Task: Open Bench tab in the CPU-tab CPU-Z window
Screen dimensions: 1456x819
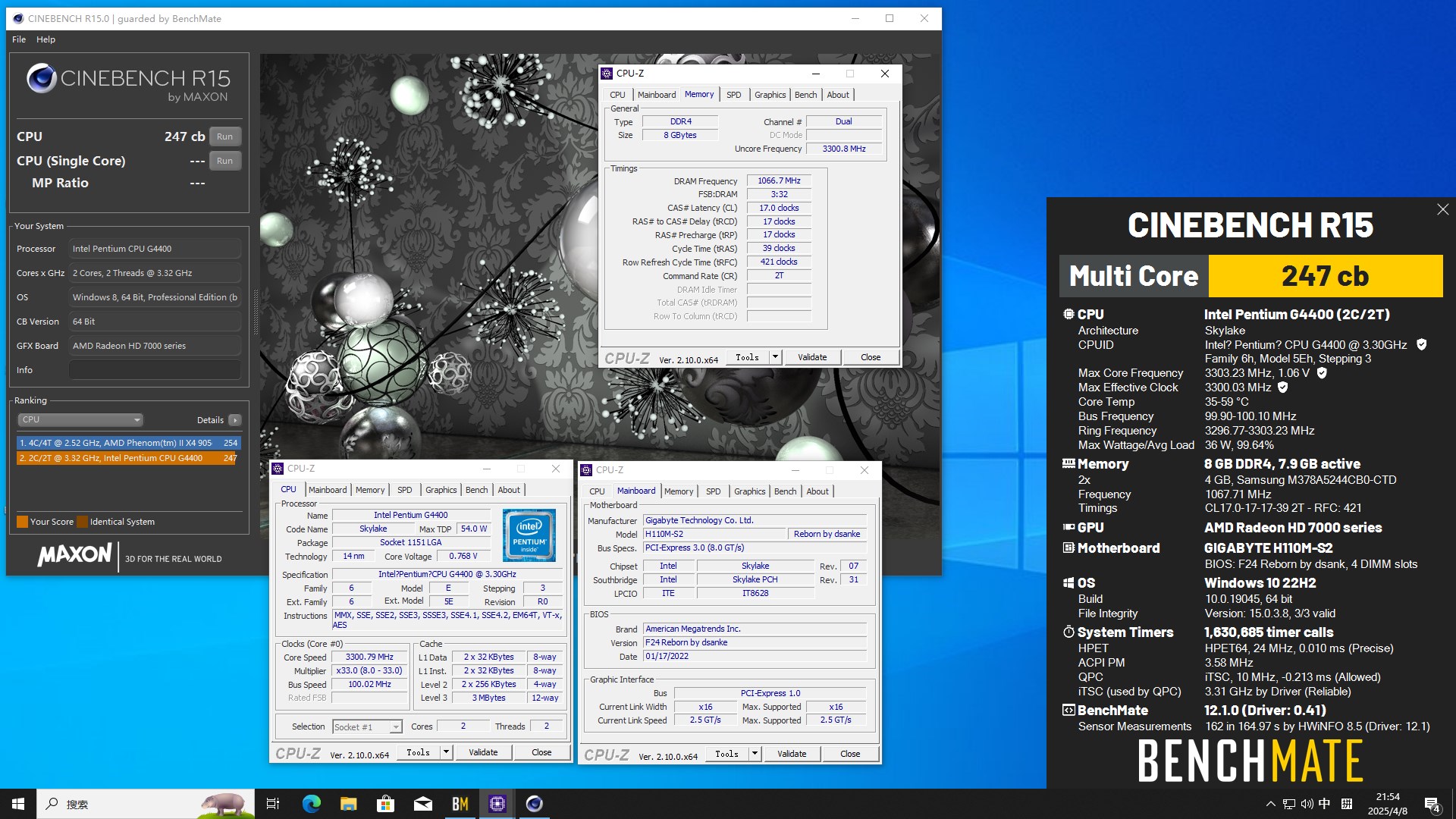Action: click(x=476, y=490)
